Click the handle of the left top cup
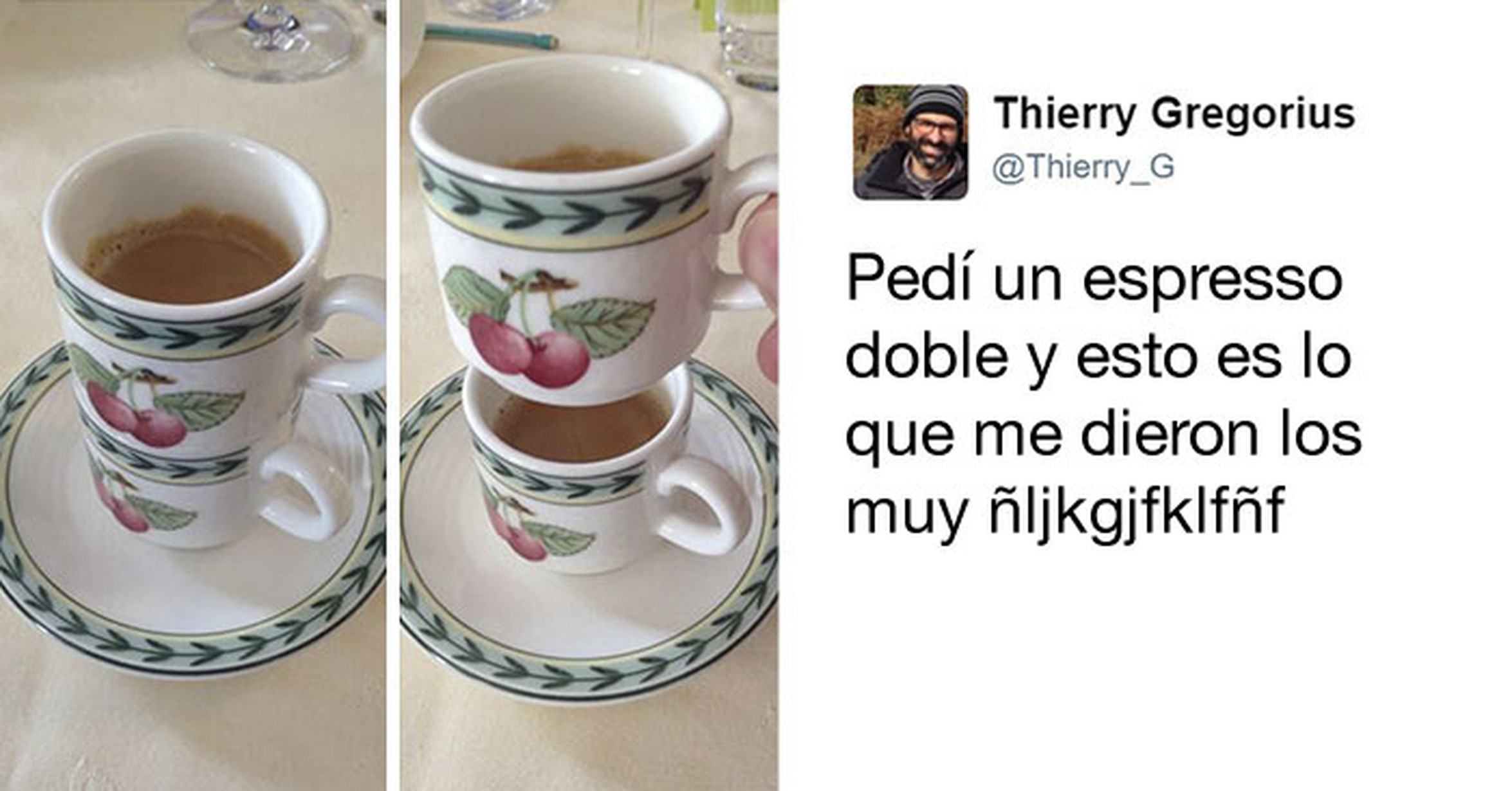 [344, 334]
